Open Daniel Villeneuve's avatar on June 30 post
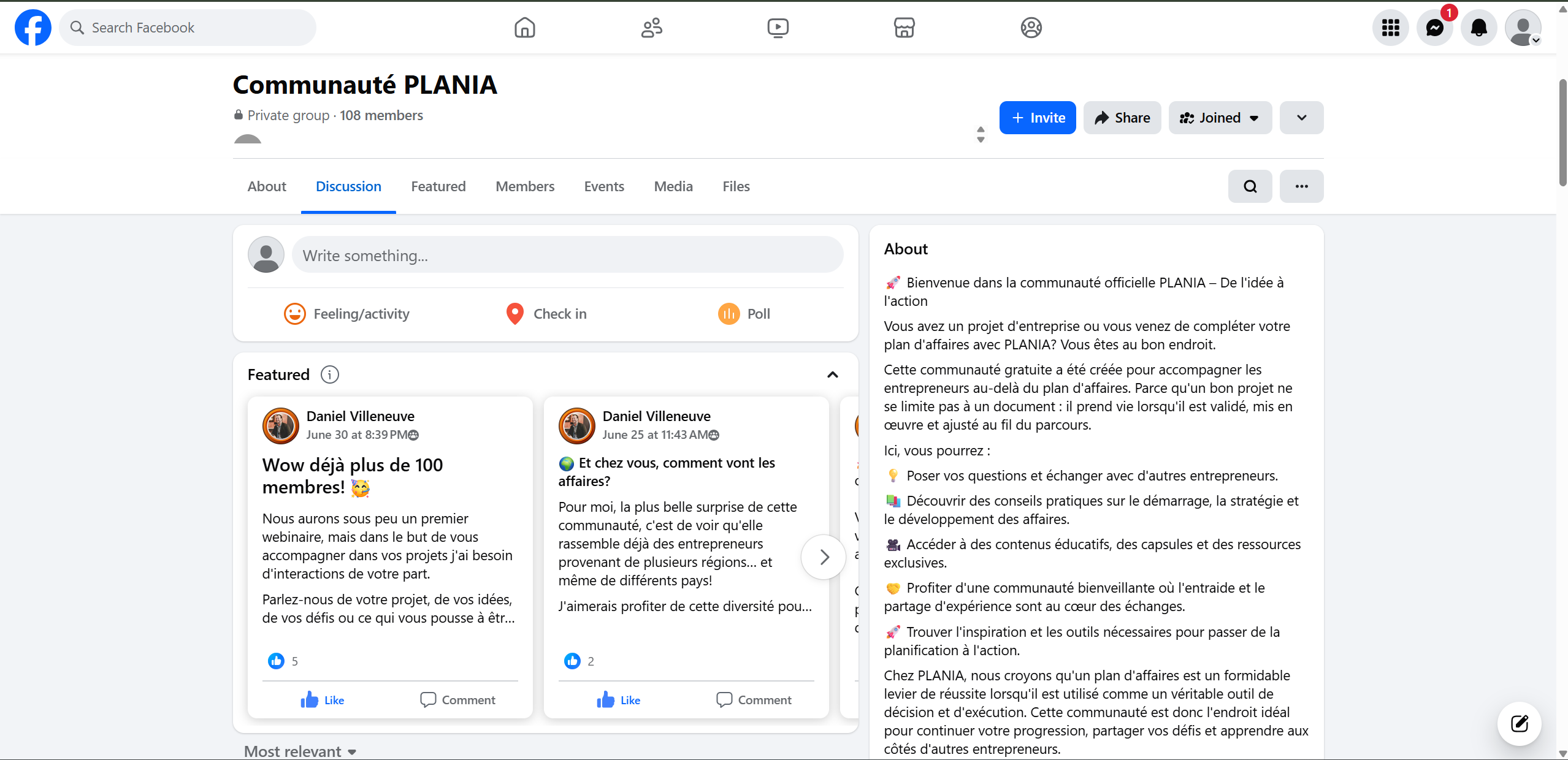The height and width of the screenshot is (760, 1568). tap(281, 426)
